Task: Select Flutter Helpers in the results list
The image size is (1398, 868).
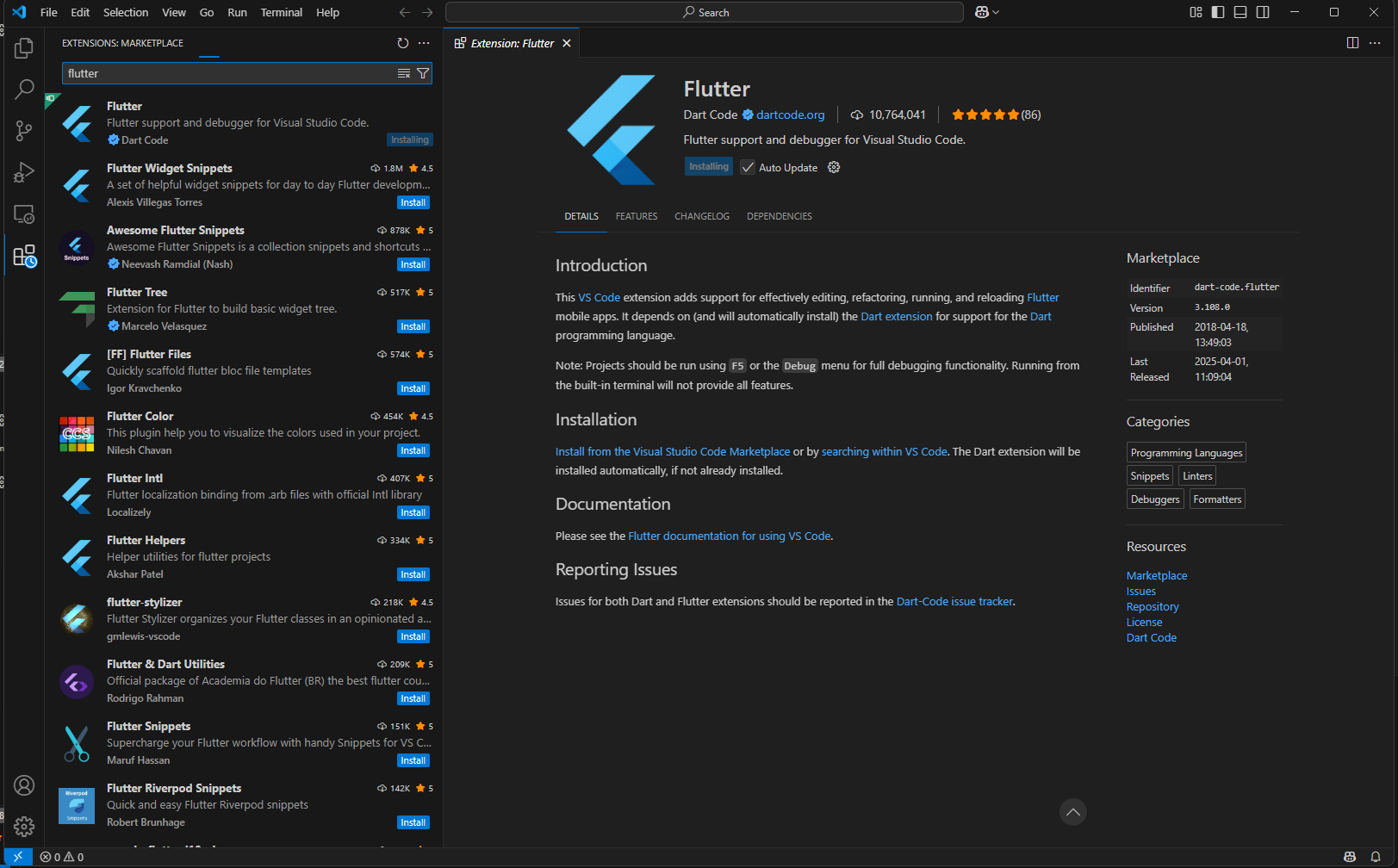Action: point(244,556)
